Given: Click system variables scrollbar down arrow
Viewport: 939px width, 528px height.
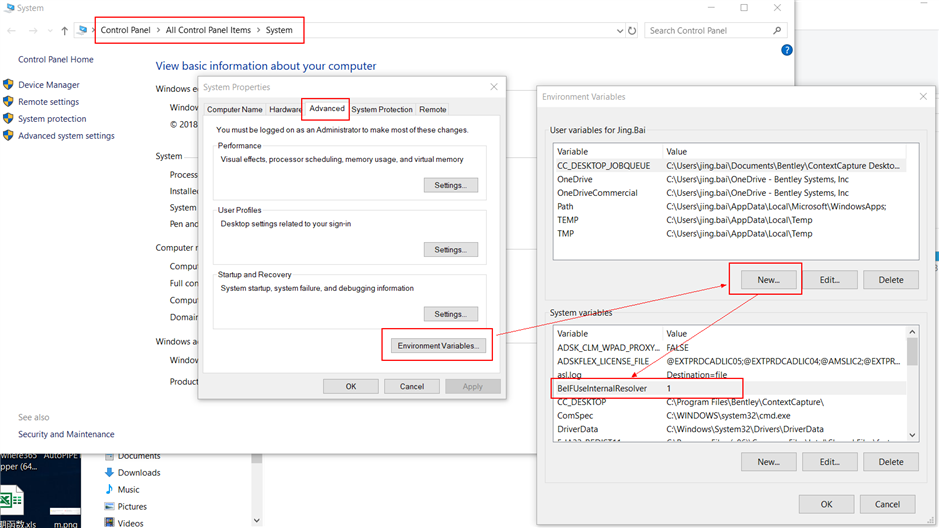Looking at the screenshot, I should pyautogui.click(x=912, y=435).
